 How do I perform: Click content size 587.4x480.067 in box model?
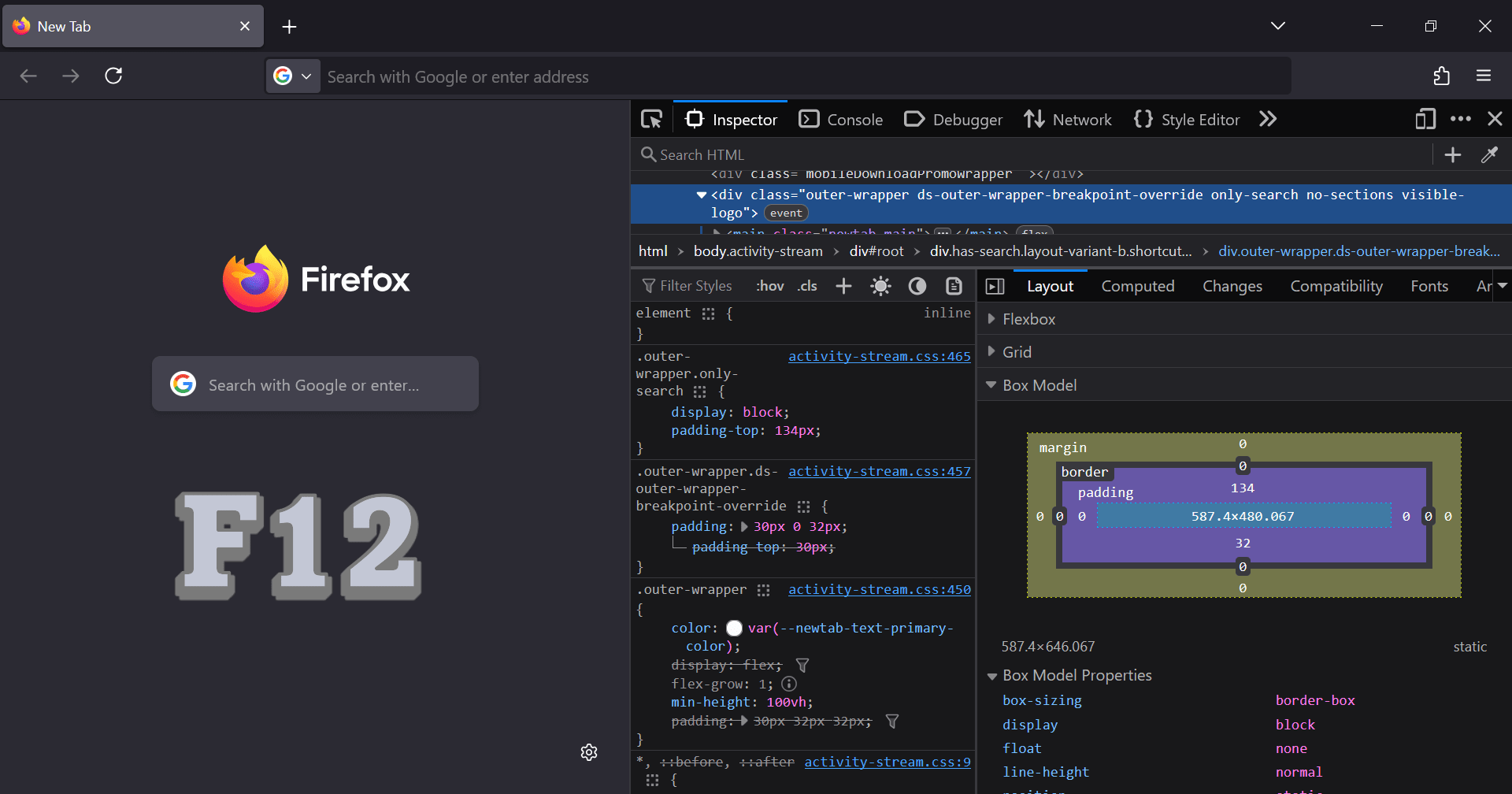(x=1243, y=517)
